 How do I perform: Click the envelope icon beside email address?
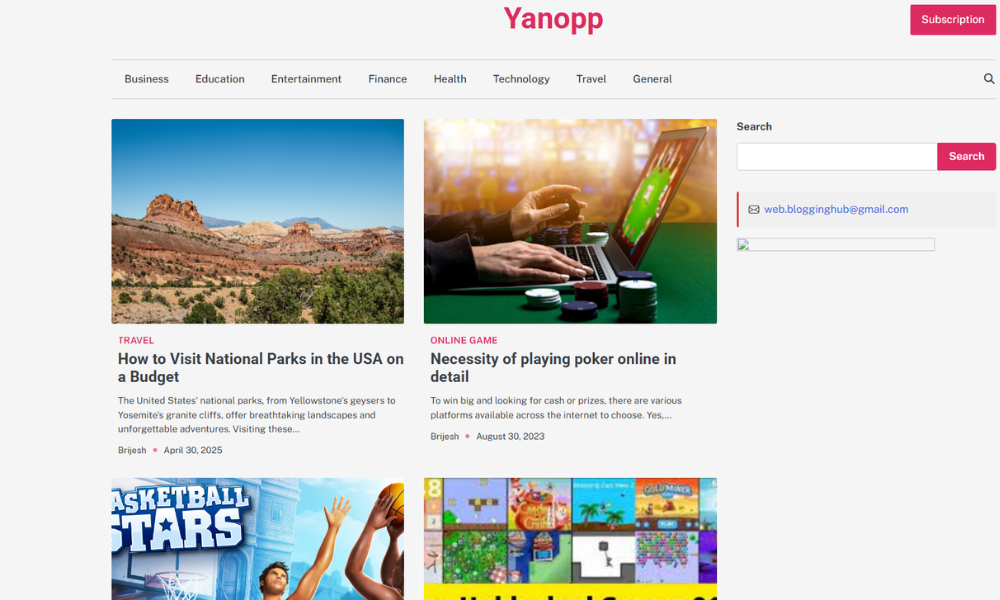(x=754, y=209)
